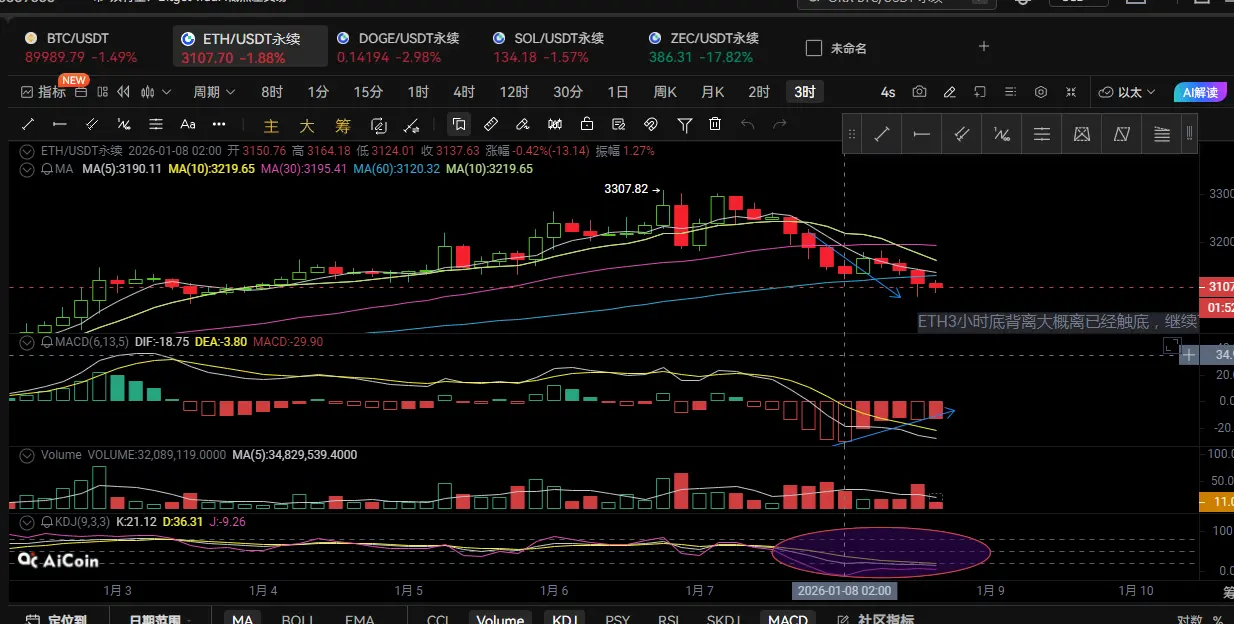Click the filter funnel icon

pyautogui.click(x=685, y=125)
